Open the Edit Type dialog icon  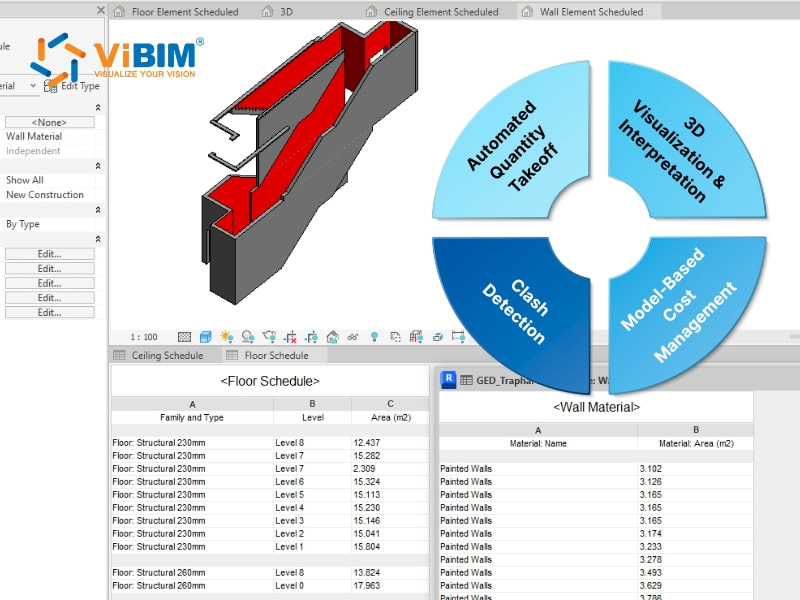click(x=49, y=87)
